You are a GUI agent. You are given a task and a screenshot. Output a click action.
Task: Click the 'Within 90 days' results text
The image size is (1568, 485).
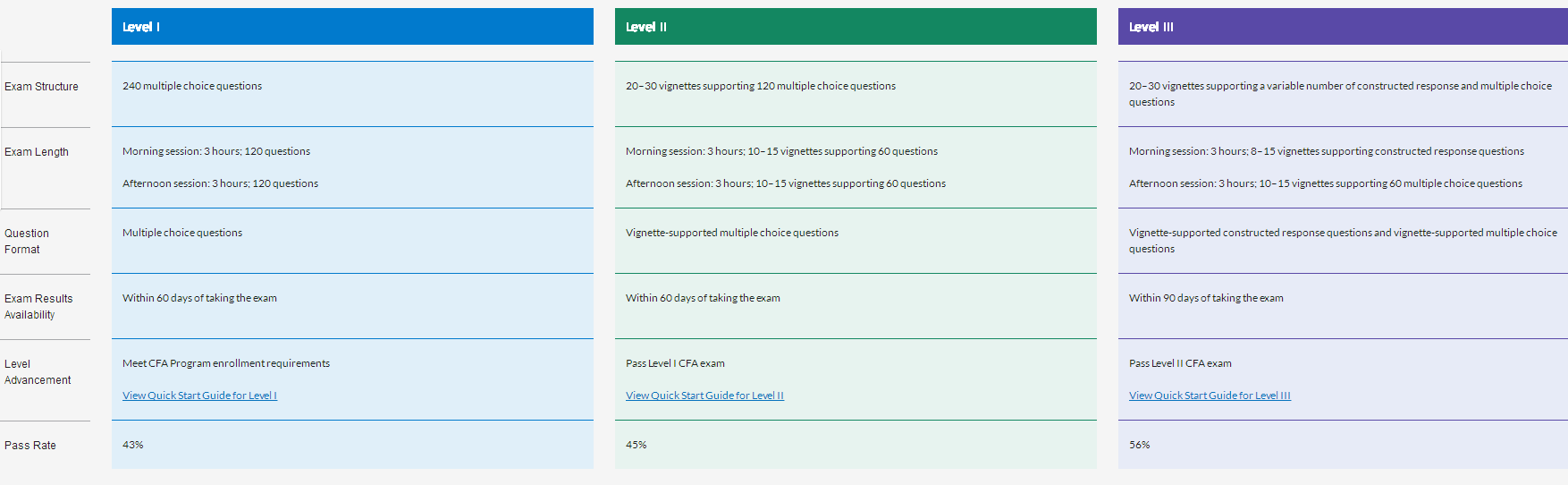(x=1206, y=298)
